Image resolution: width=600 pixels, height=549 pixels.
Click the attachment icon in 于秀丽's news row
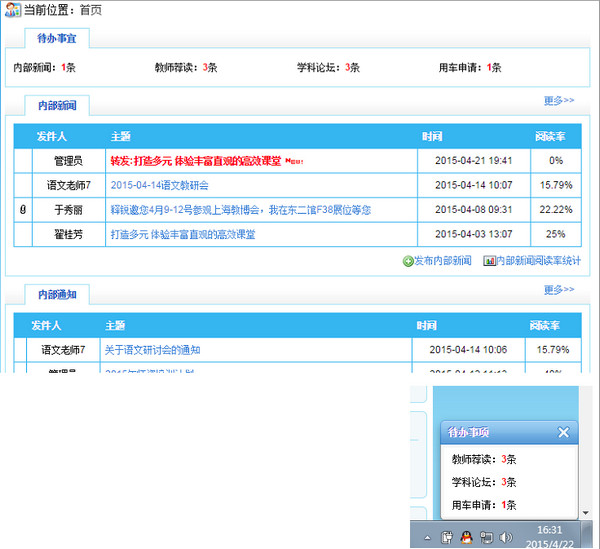[23, 210]
